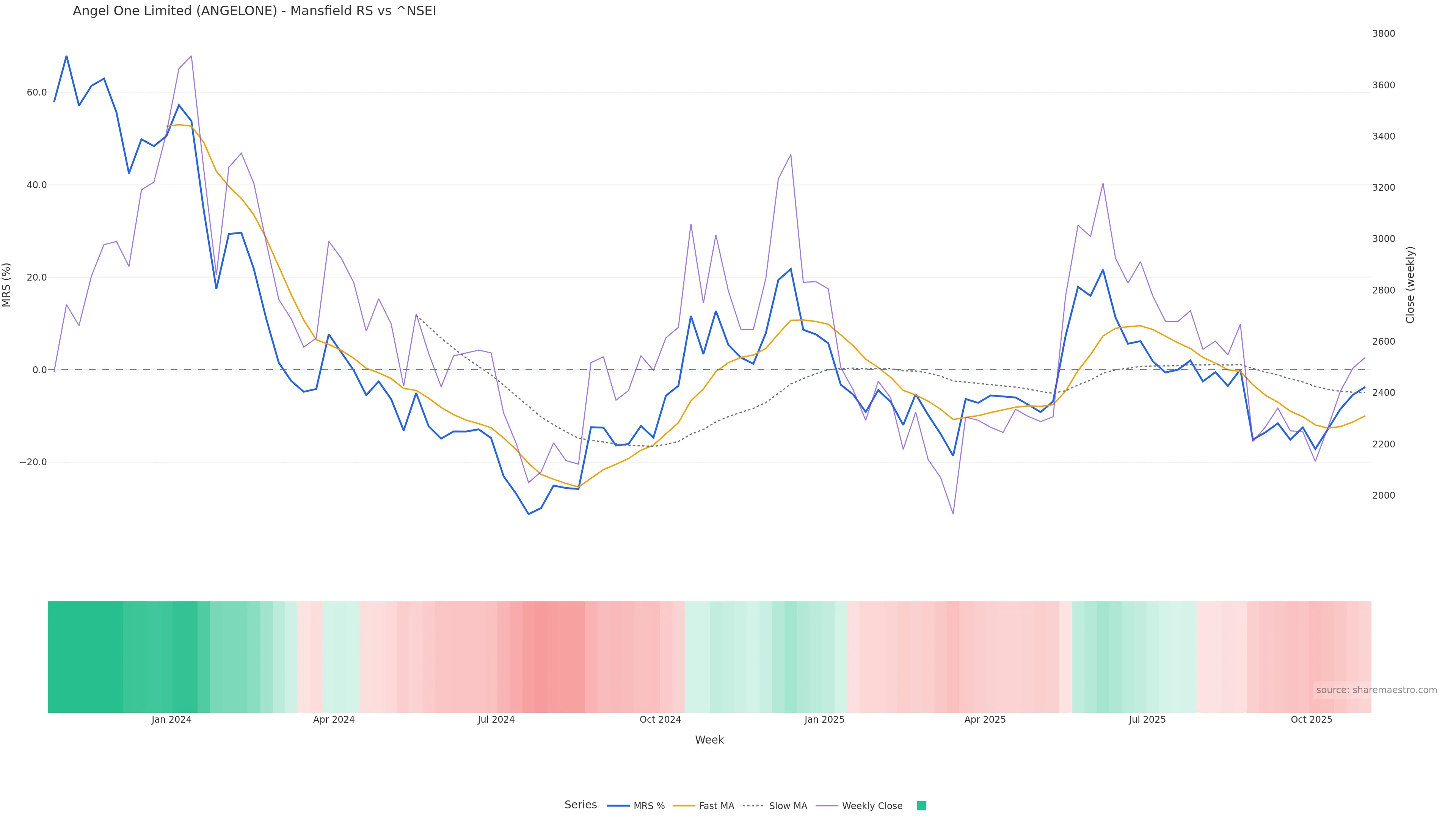
Task: Click the green square legend swatch
Action: [x=921, y=806]
